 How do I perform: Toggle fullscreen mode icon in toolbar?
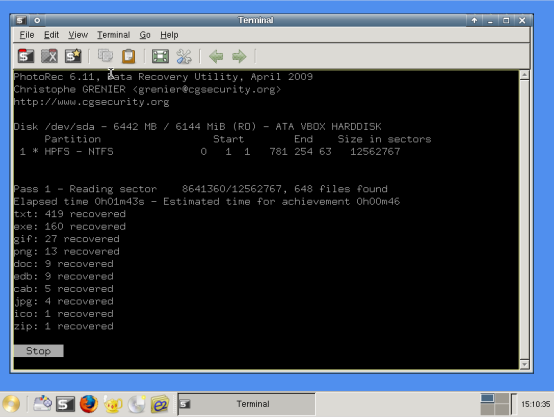tap(160, 56)
